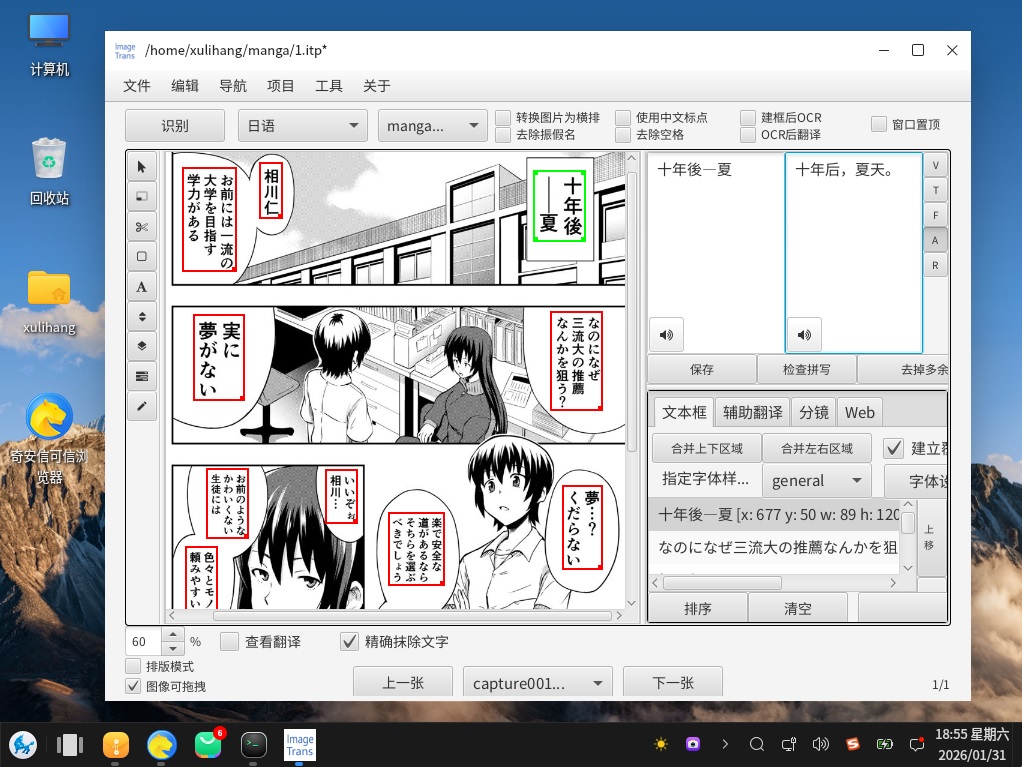
Task: Click the layers stack tool icon
Action: [141, 346]
